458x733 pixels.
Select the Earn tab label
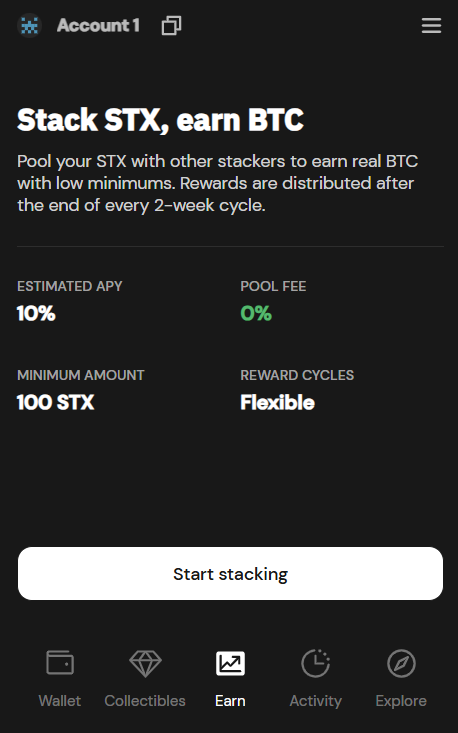(x=230, y=701)
